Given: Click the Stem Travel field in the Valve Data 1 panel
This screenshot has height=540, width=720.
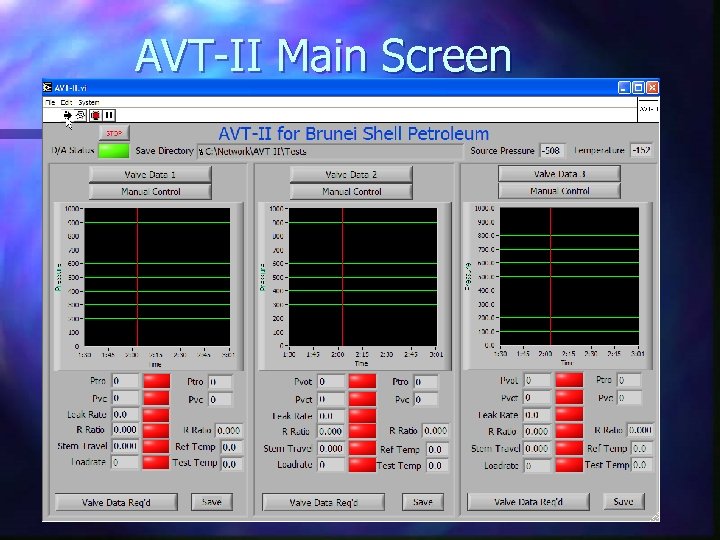Looking at the screenshot, I should [125, 446].
